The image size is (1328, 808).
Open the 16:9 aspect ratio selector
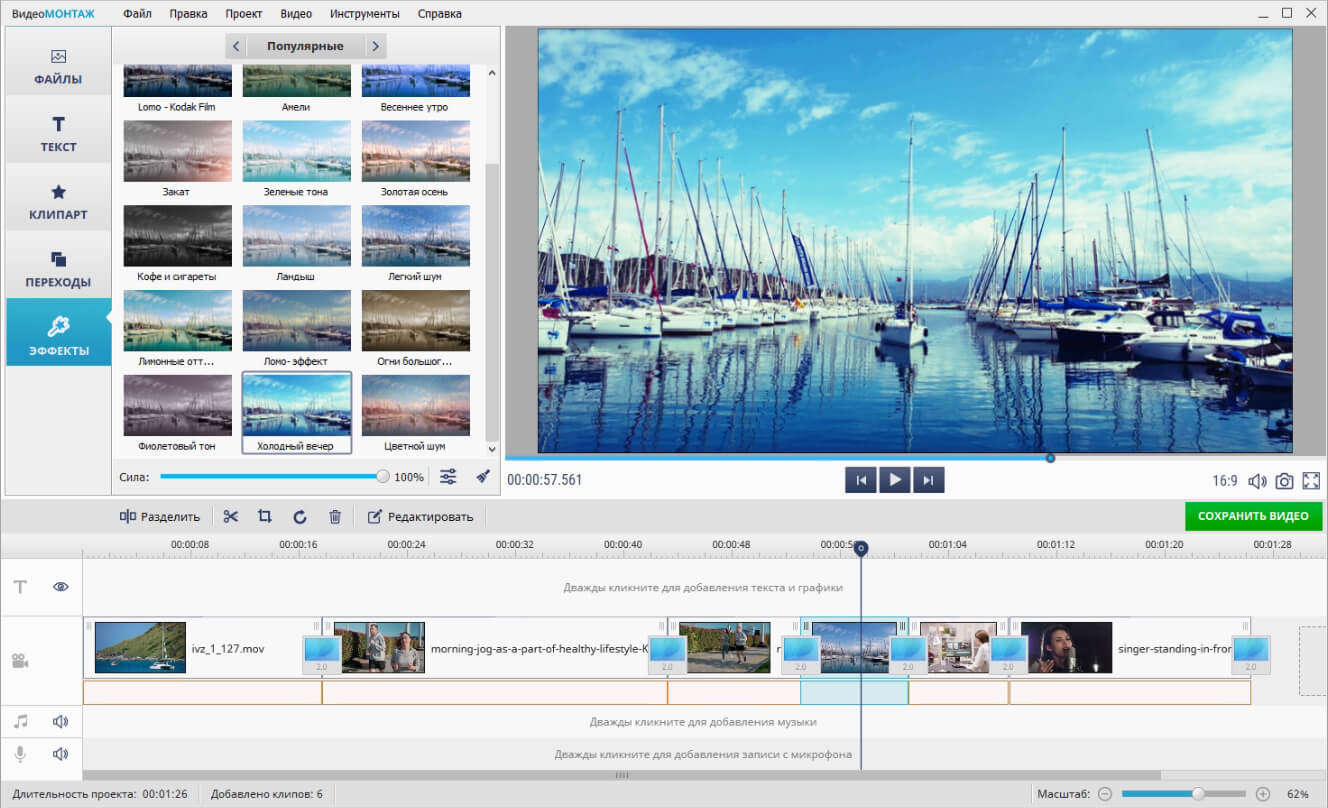pos(1225,481)
